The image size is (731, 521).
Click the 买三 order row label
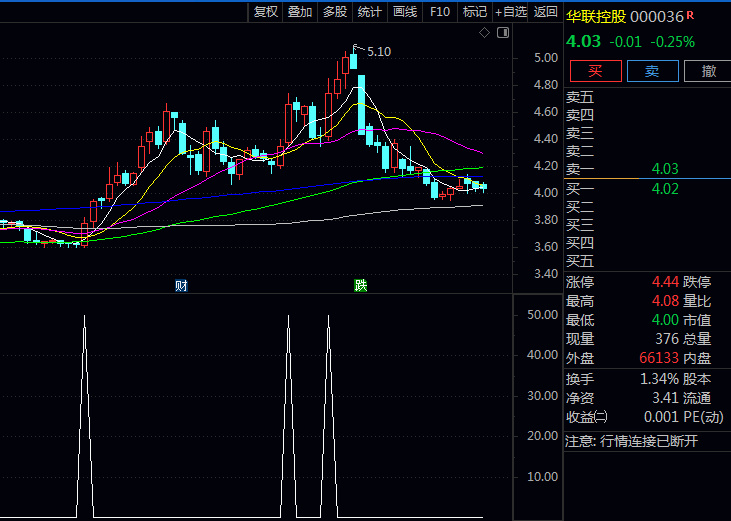click(580, 225)
